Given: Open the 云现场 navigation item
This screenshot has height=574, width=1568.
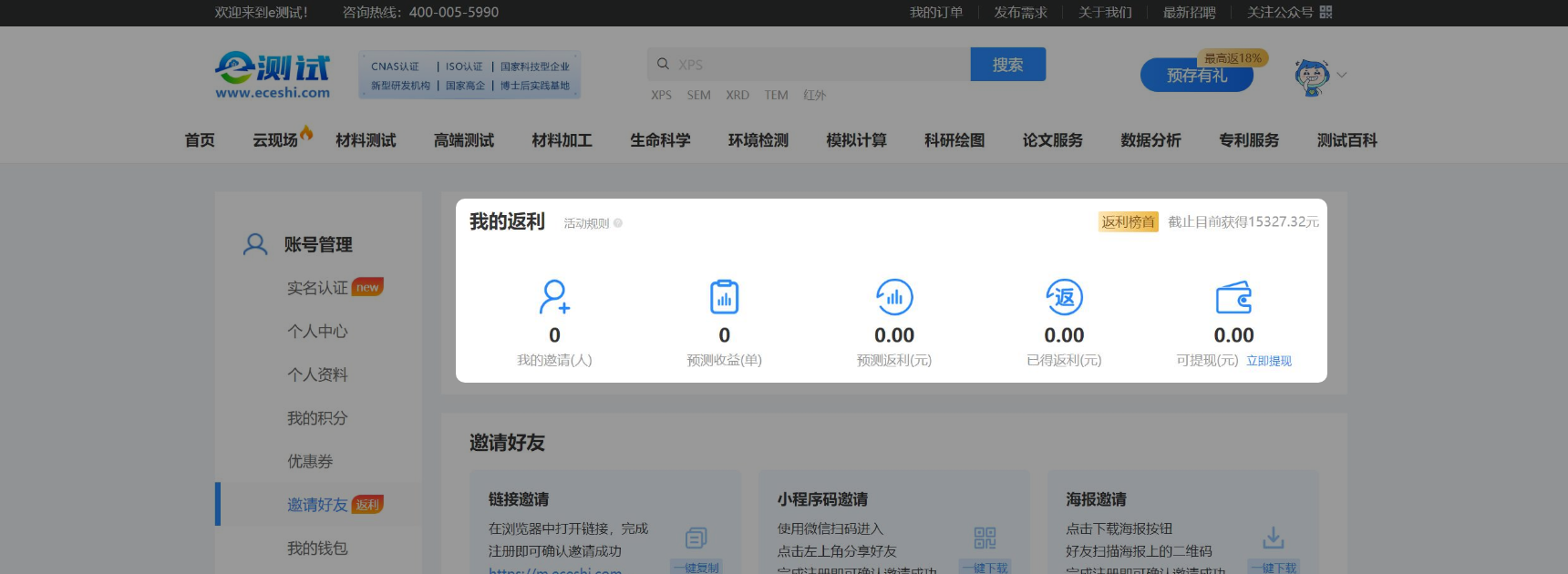Looking at the screenshot, I should pyautogui.click(x=275, y=140).
